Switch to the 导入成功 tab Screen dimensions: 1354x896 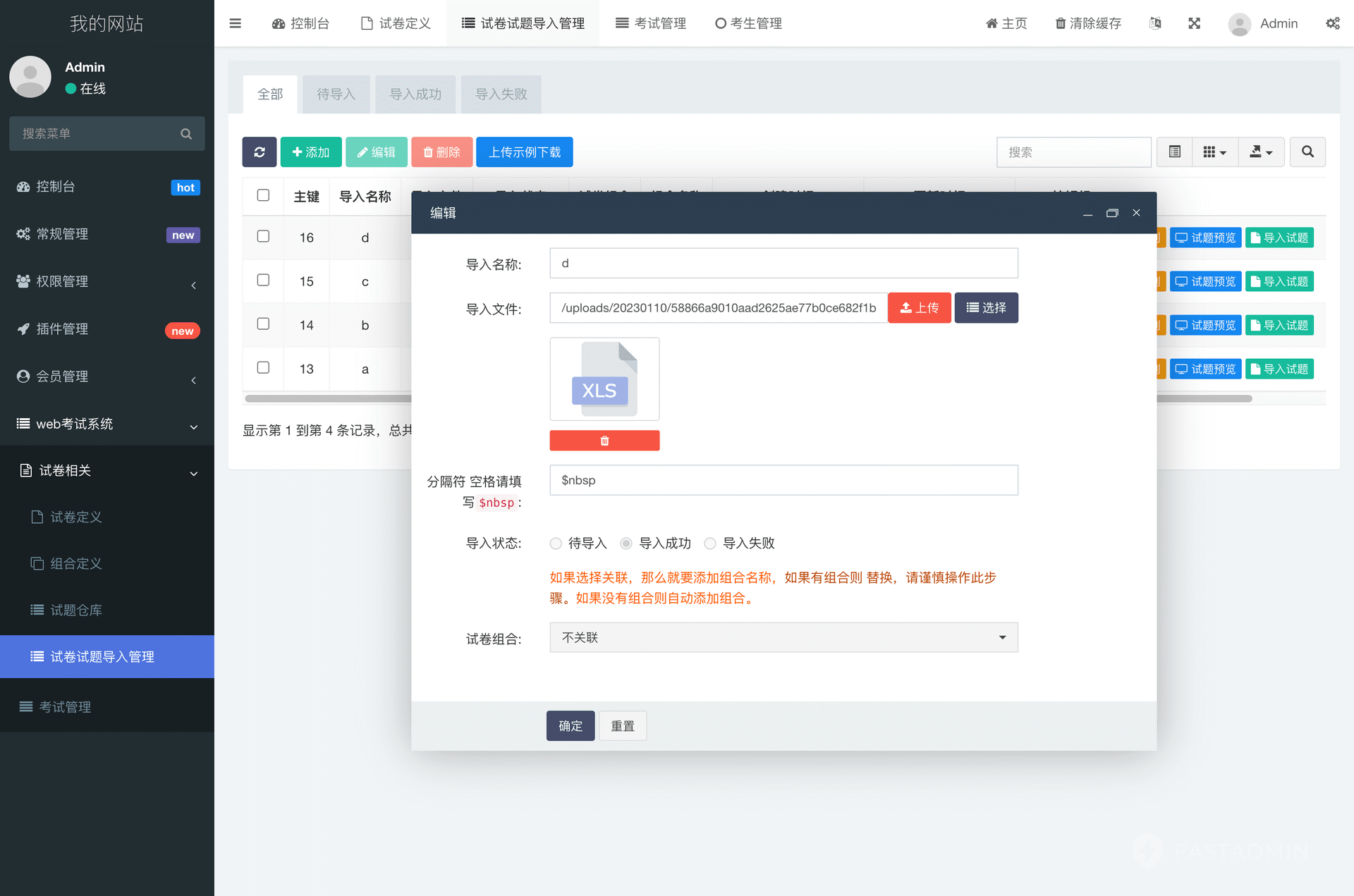(415, 94)
